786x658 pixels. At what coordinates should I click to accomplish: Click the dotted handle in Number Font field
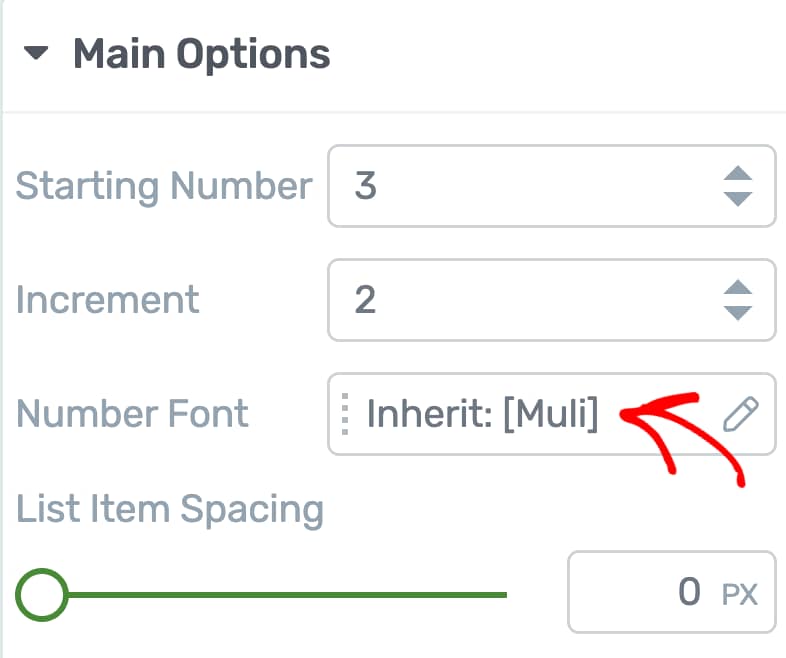coord(345,414)
